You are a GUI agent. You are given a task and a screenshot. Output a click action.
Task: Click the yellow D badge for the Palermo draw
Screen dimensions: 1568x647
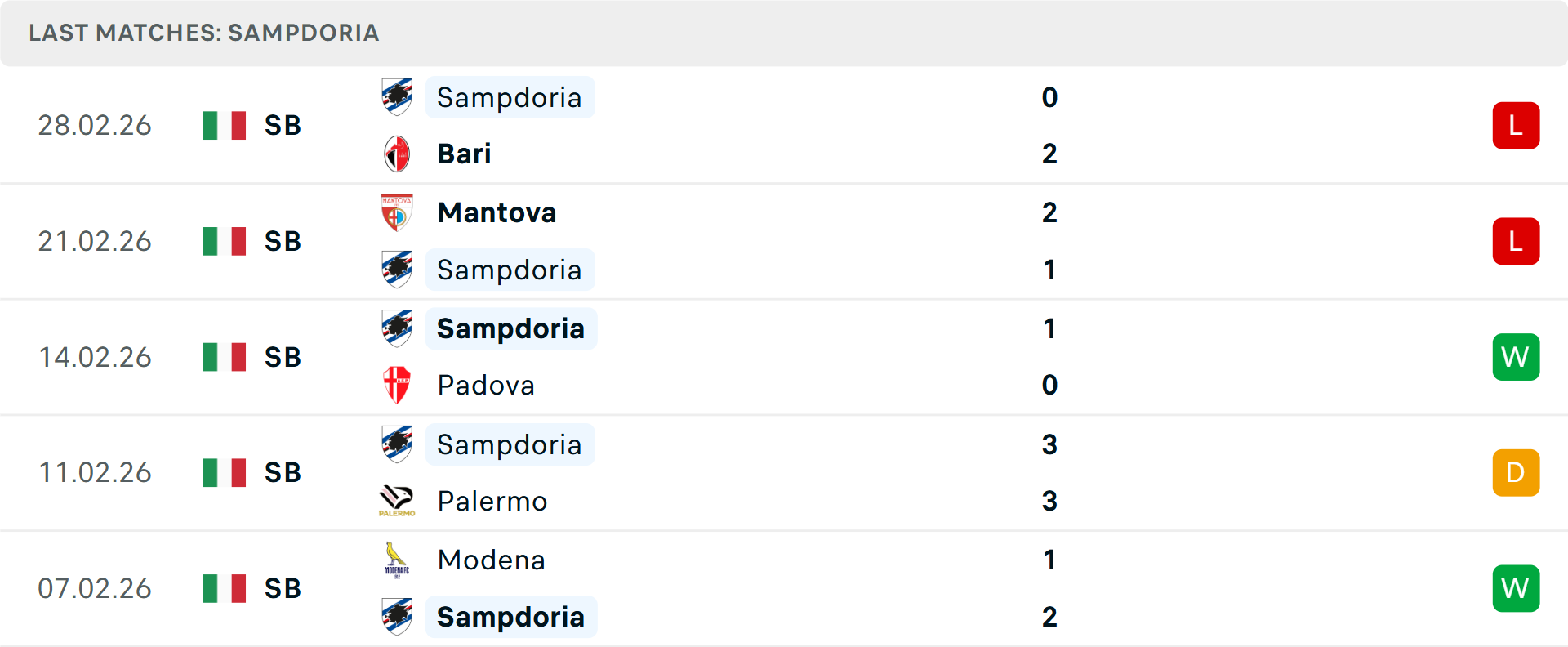pyautogui.click(x=1516, y=472)
